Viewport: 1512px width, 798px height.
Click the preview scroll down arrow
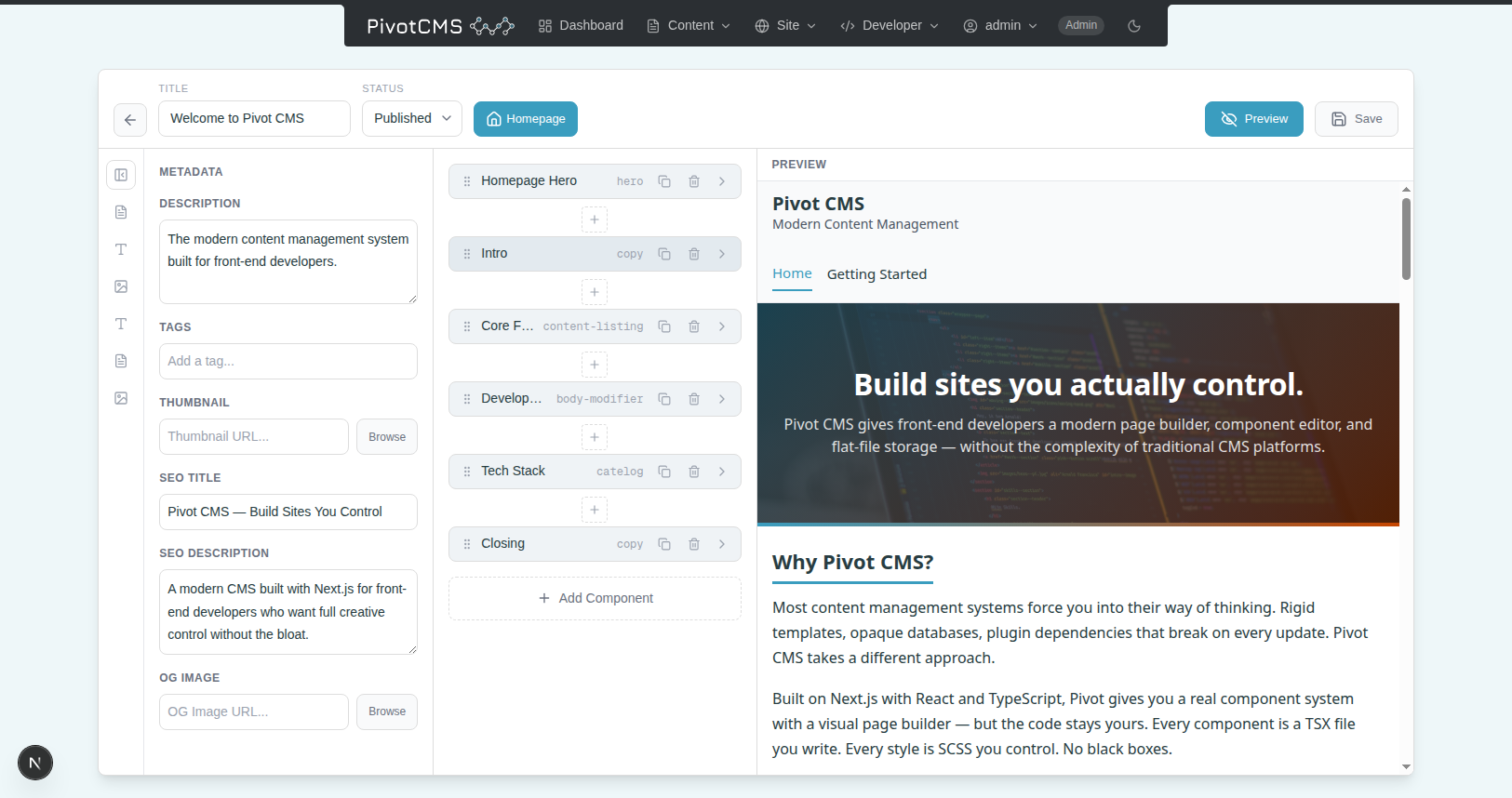[x=1406, y=767]
